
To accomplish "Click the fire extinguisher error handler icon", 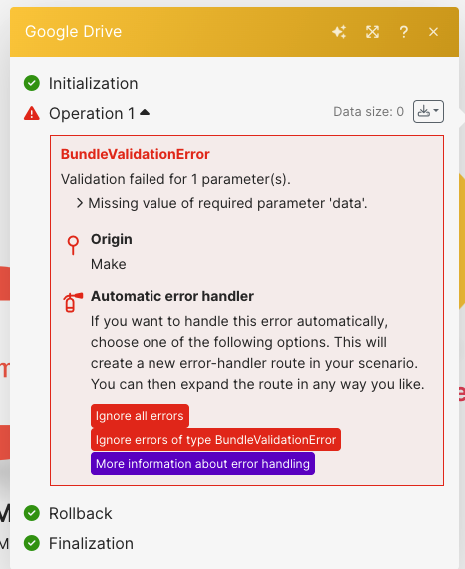I will 73,302.
